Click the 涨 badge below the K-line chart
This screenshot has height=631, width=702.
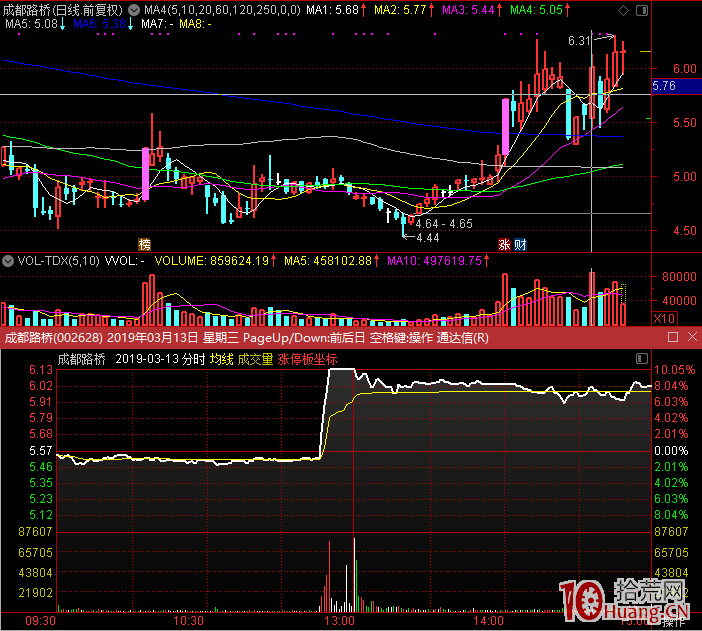(x=505, y=245)
